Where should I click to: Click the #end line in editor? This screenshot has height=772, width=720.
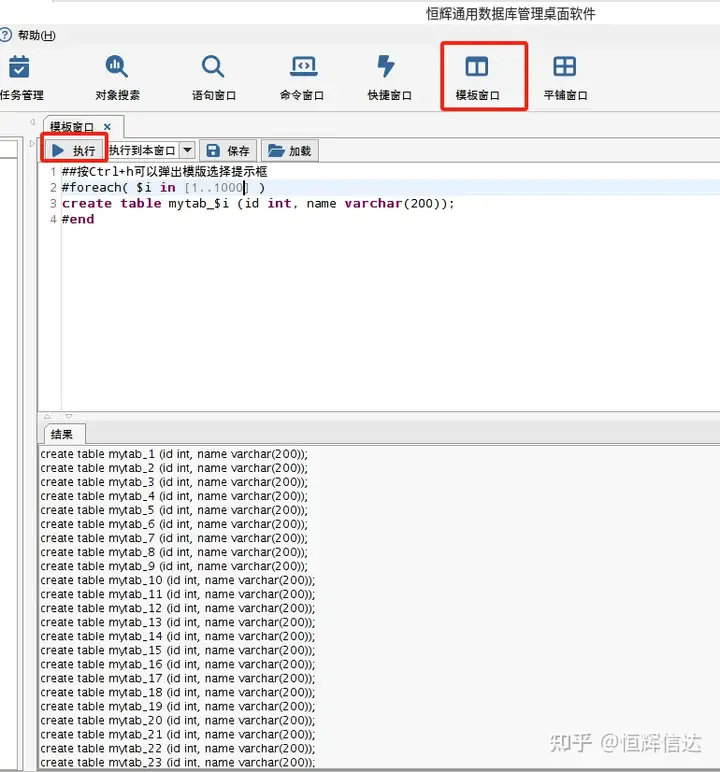[78, 219]
